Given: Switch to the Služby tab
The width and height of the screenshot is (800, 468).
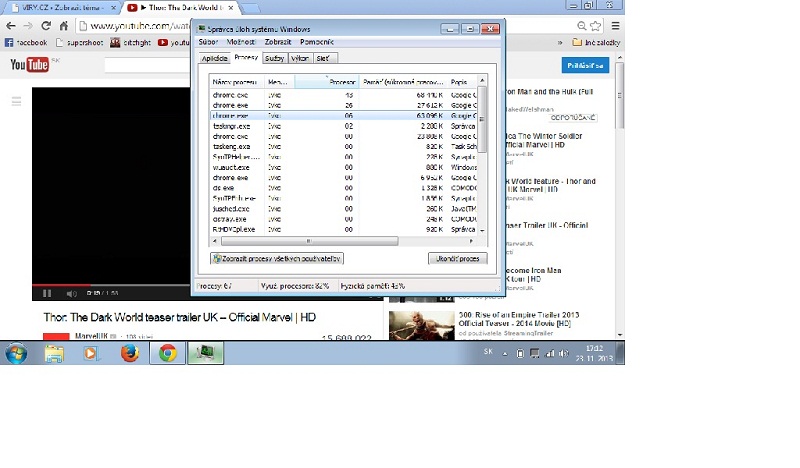Looking at the screenshot, I should (x=274, y=58).
